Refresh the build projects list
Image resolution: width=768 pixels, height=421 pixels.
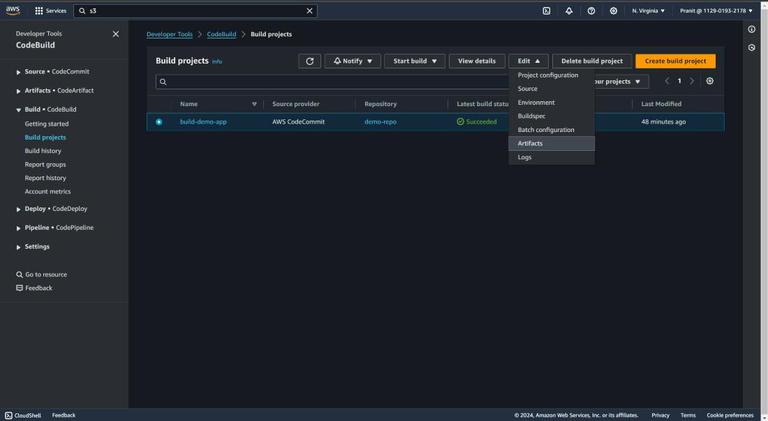tap(310, 61)
